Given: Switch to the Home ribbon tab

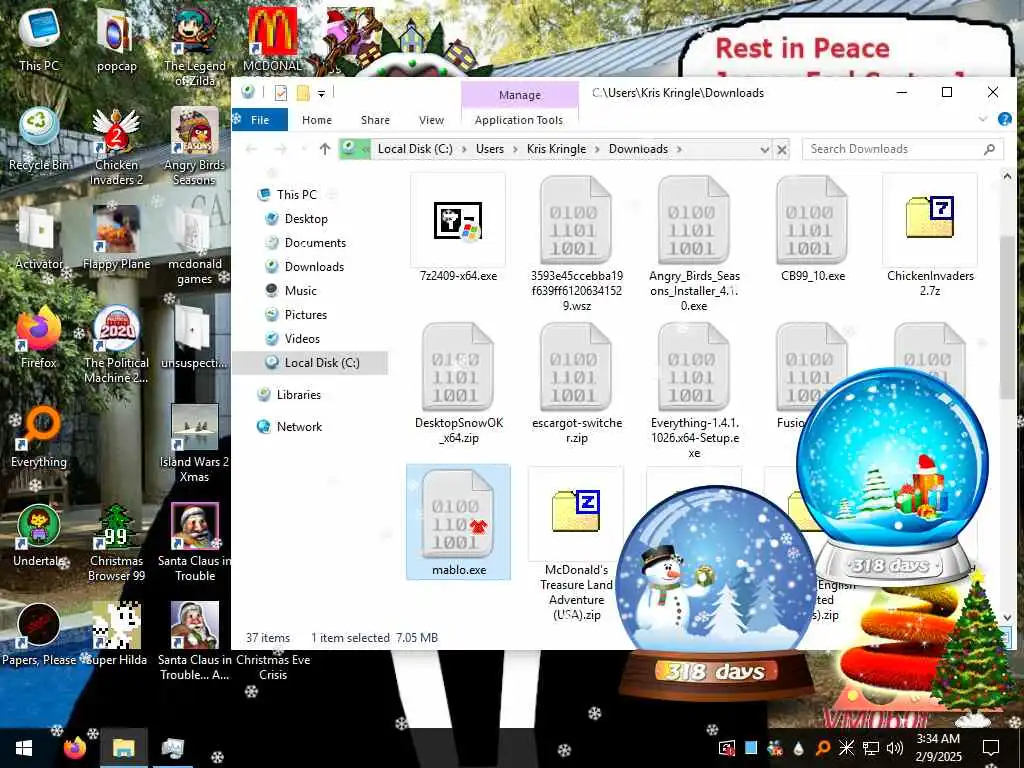Looking at the screenshot, I should pyautogui.click(x=317, y=120).
